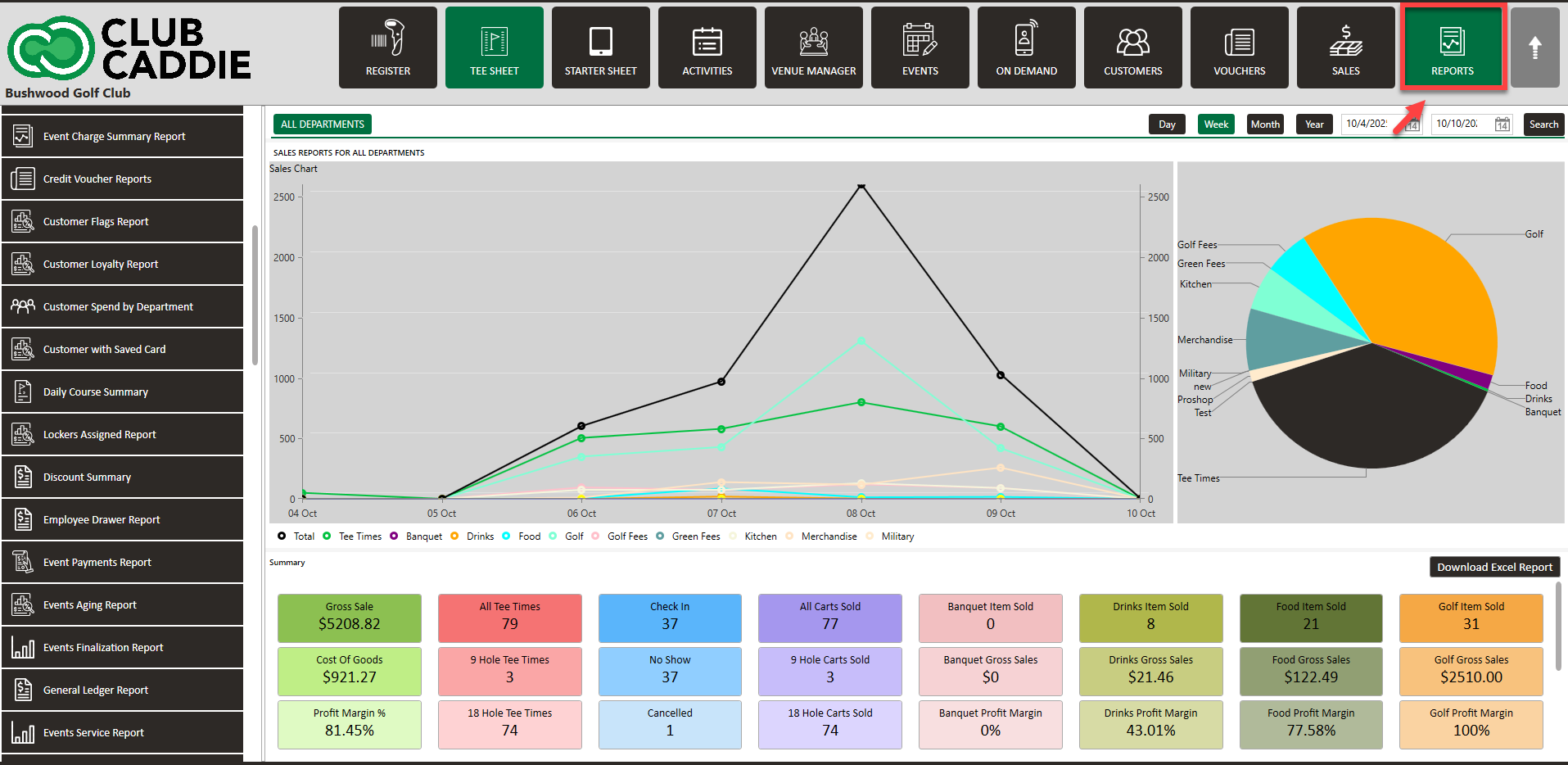Open the On Demand module
Viewport: 1568px width, 765px height.
coord(1026,48)
